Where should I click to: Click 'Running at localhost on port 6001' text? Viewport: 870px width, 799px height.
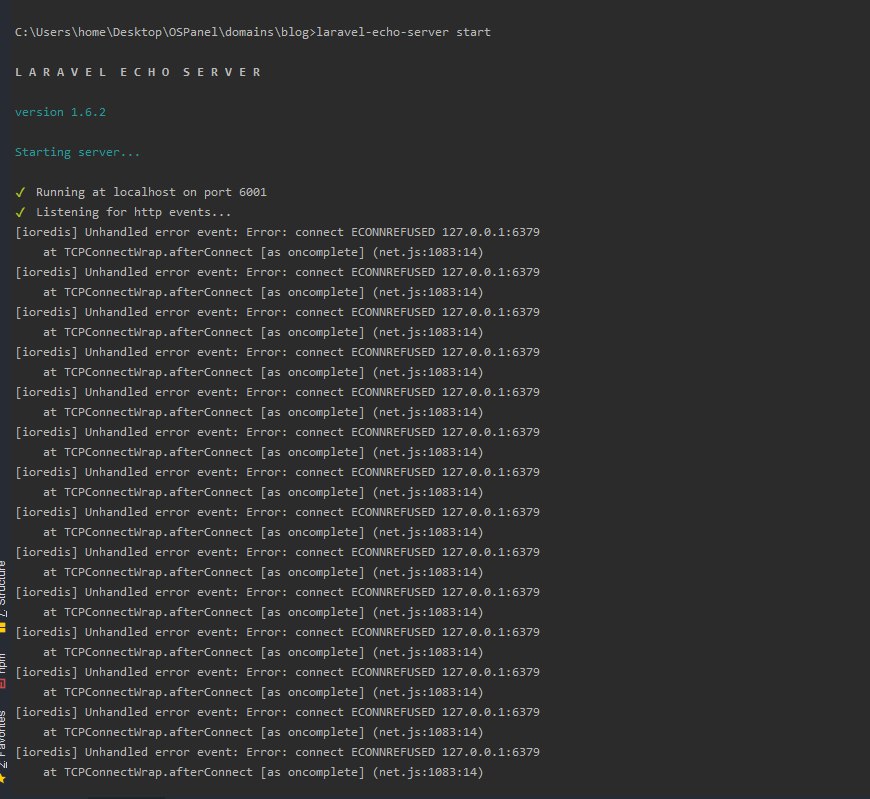(x=151, y=192)
